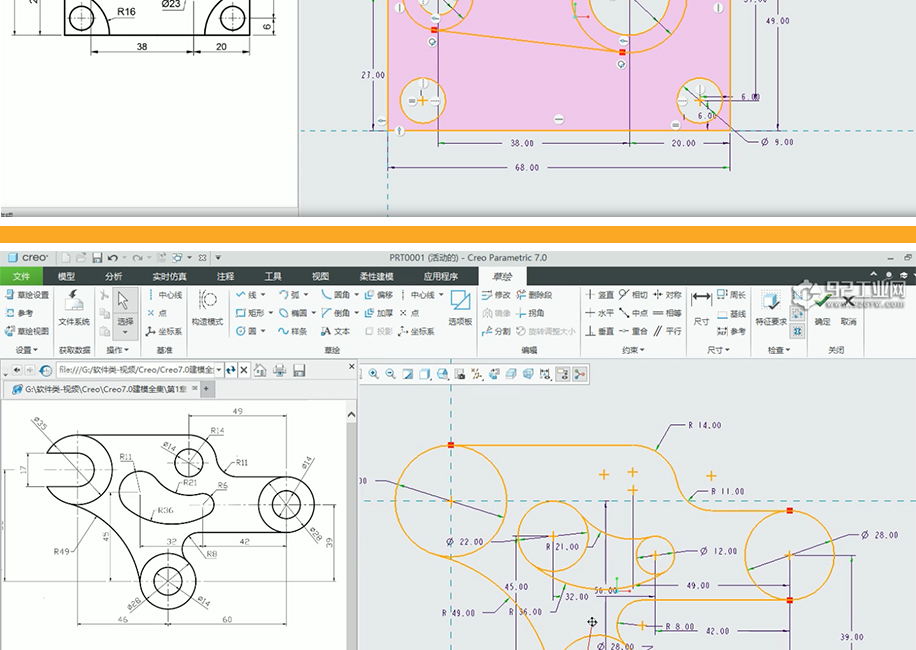Click the Thicken (加厚) tool
The image size is (916, 650).
coord(379,313)
